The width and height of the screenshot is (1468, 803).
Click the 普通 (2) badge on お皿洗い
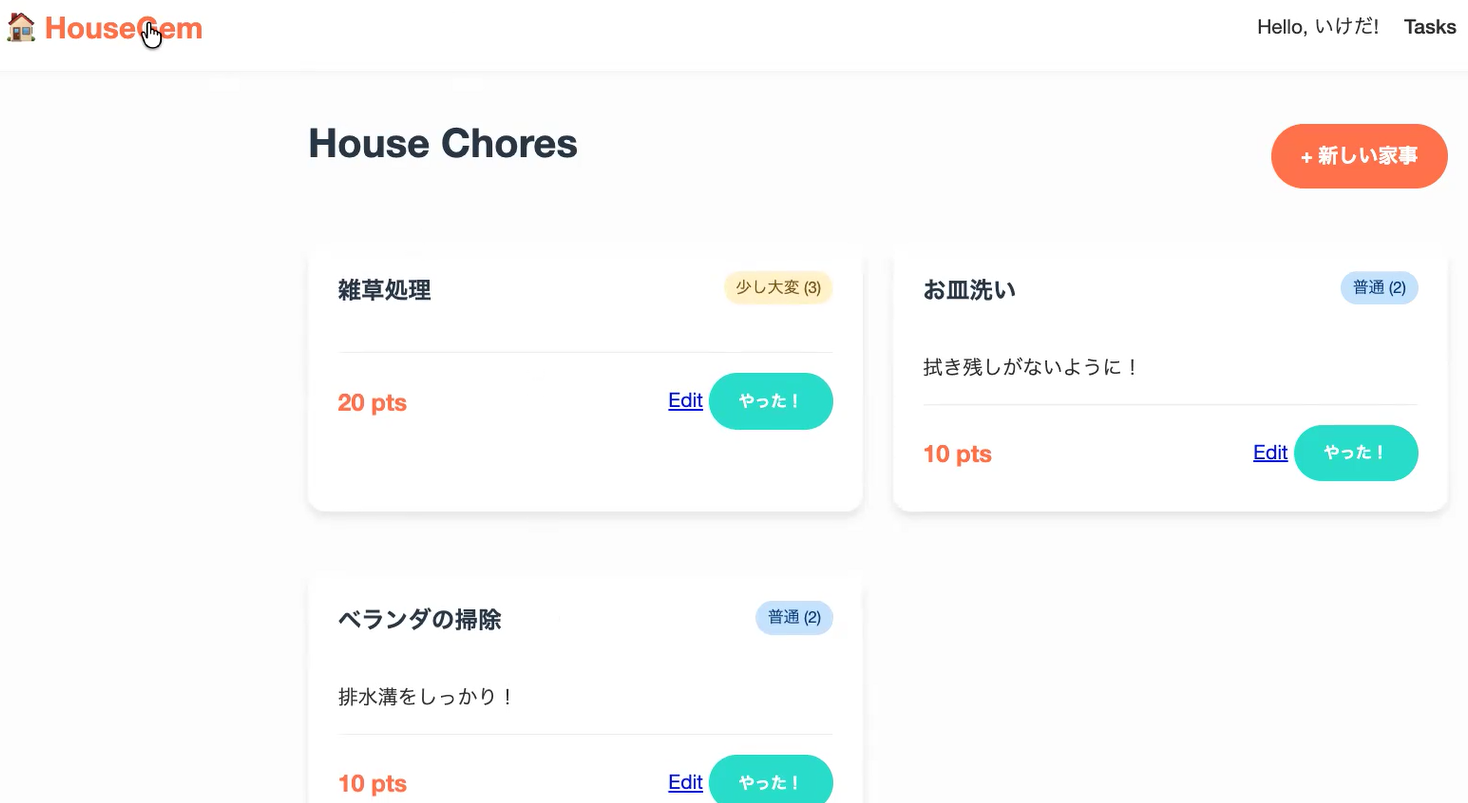1378,288
